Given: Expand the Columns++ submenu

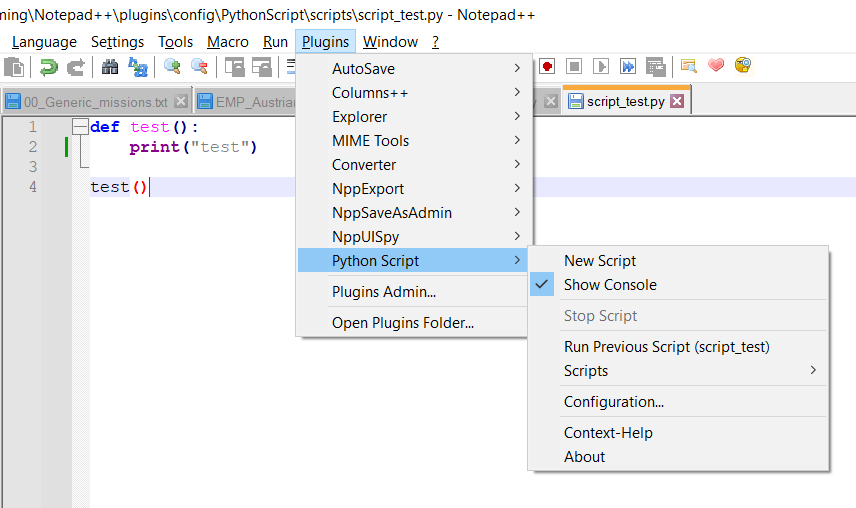Looking at the screenshot, I should tap(412, 93).
